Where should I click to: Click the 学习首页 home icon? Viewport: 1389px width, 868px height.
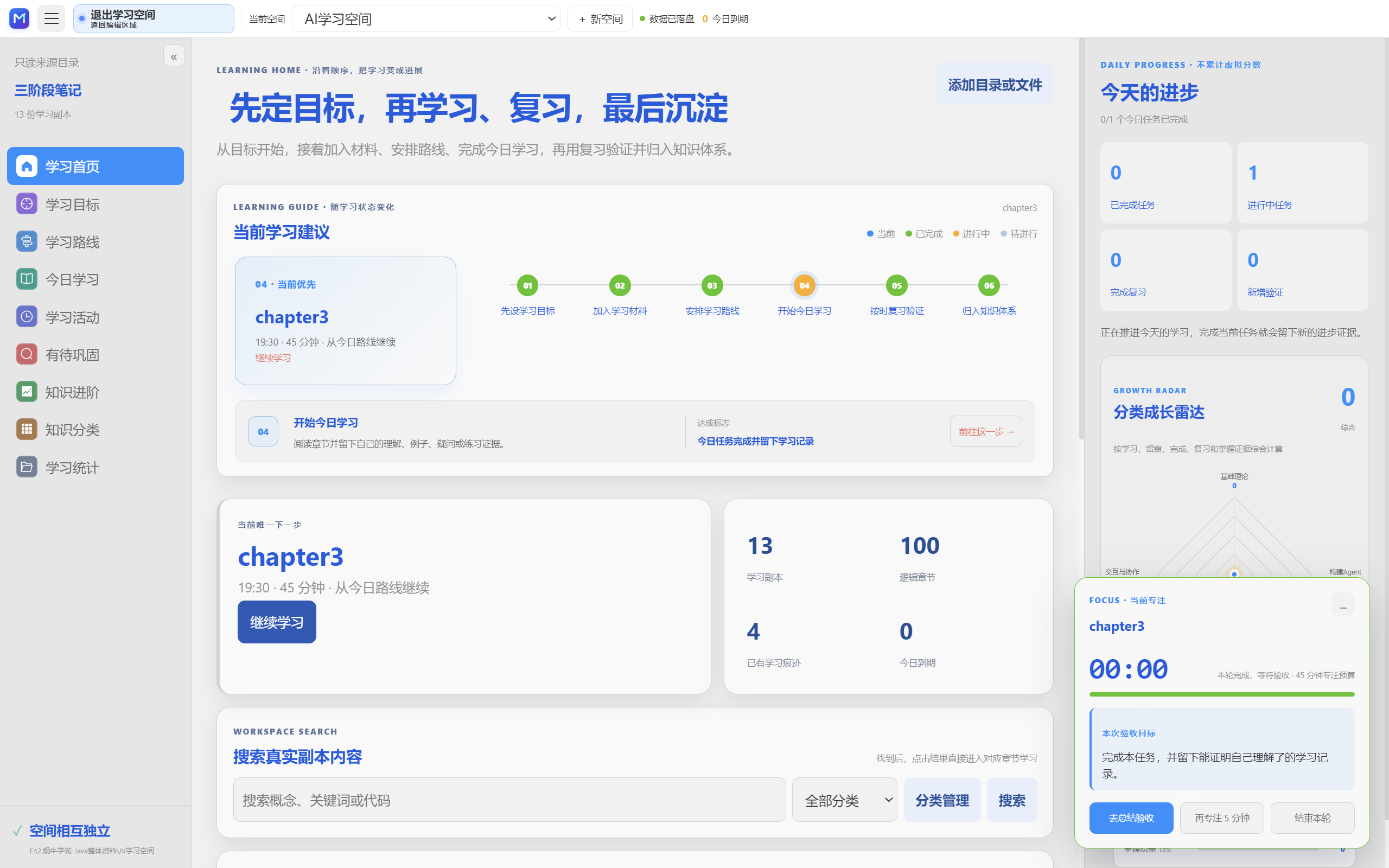[27, 166]
